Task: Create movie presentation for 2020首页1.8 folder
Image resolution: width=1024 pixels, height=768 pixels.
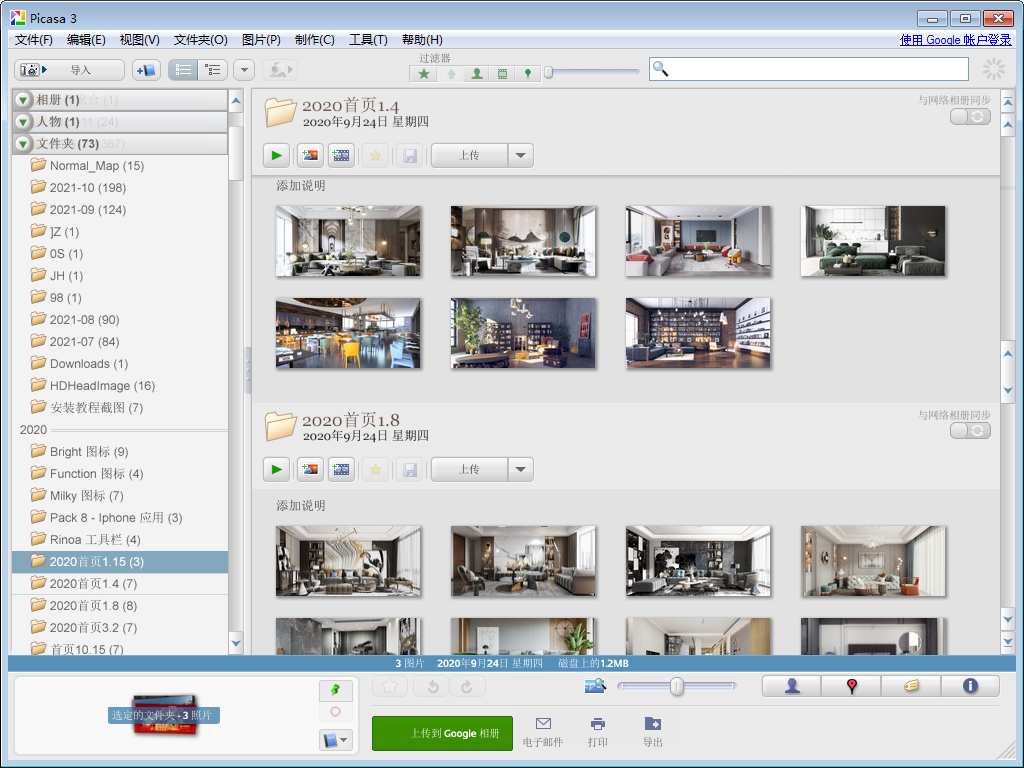Action: click(x=341, y=470)
